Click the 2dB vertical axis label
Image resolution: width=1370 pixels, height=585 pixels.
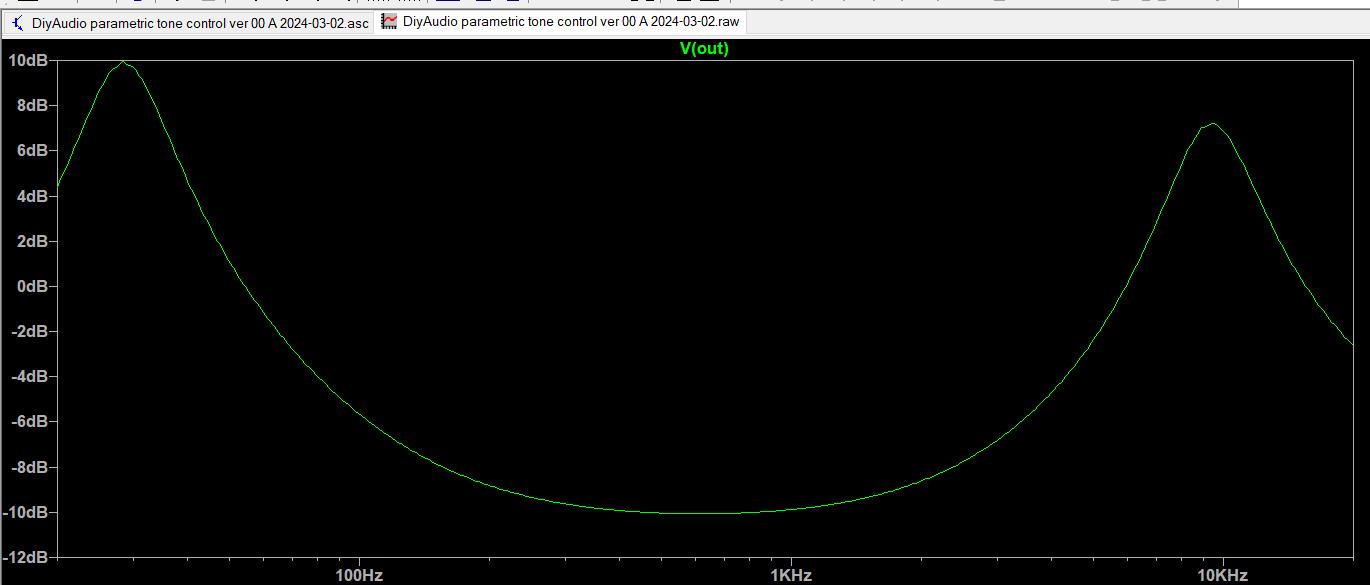[32, 241]
